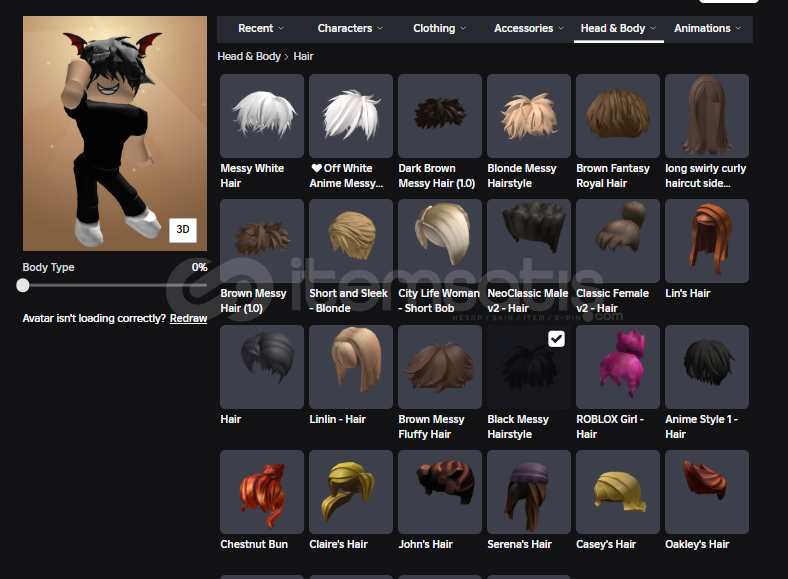Equip the Chestnut Bun hair
788x579 pixels.
pos(262,492)
